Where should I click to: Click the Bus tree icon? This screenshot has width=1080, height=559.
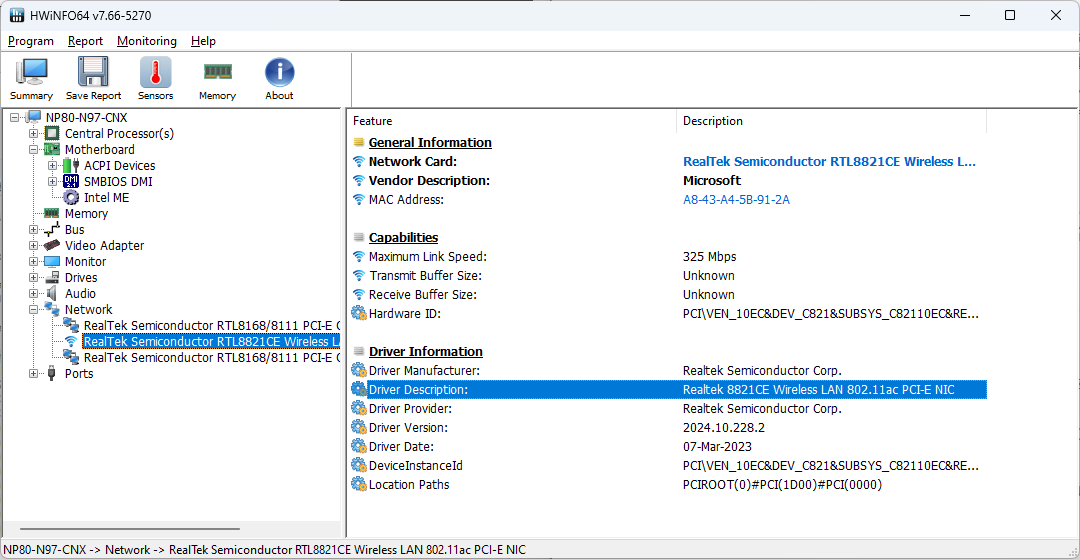coord(52,230)
